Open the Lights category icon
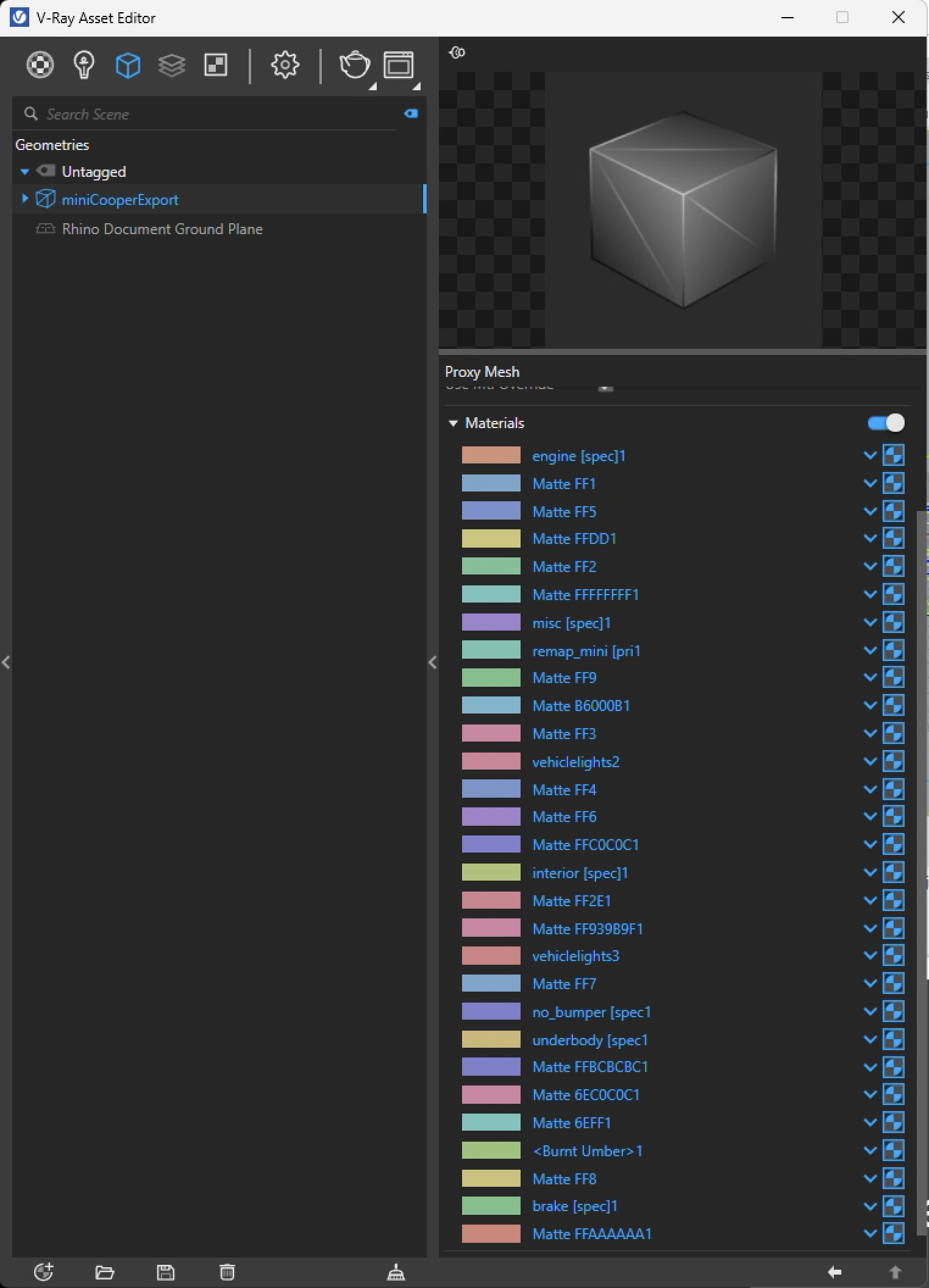The height and width of the screenshot is (1288, 929). [x=84, y=65]
